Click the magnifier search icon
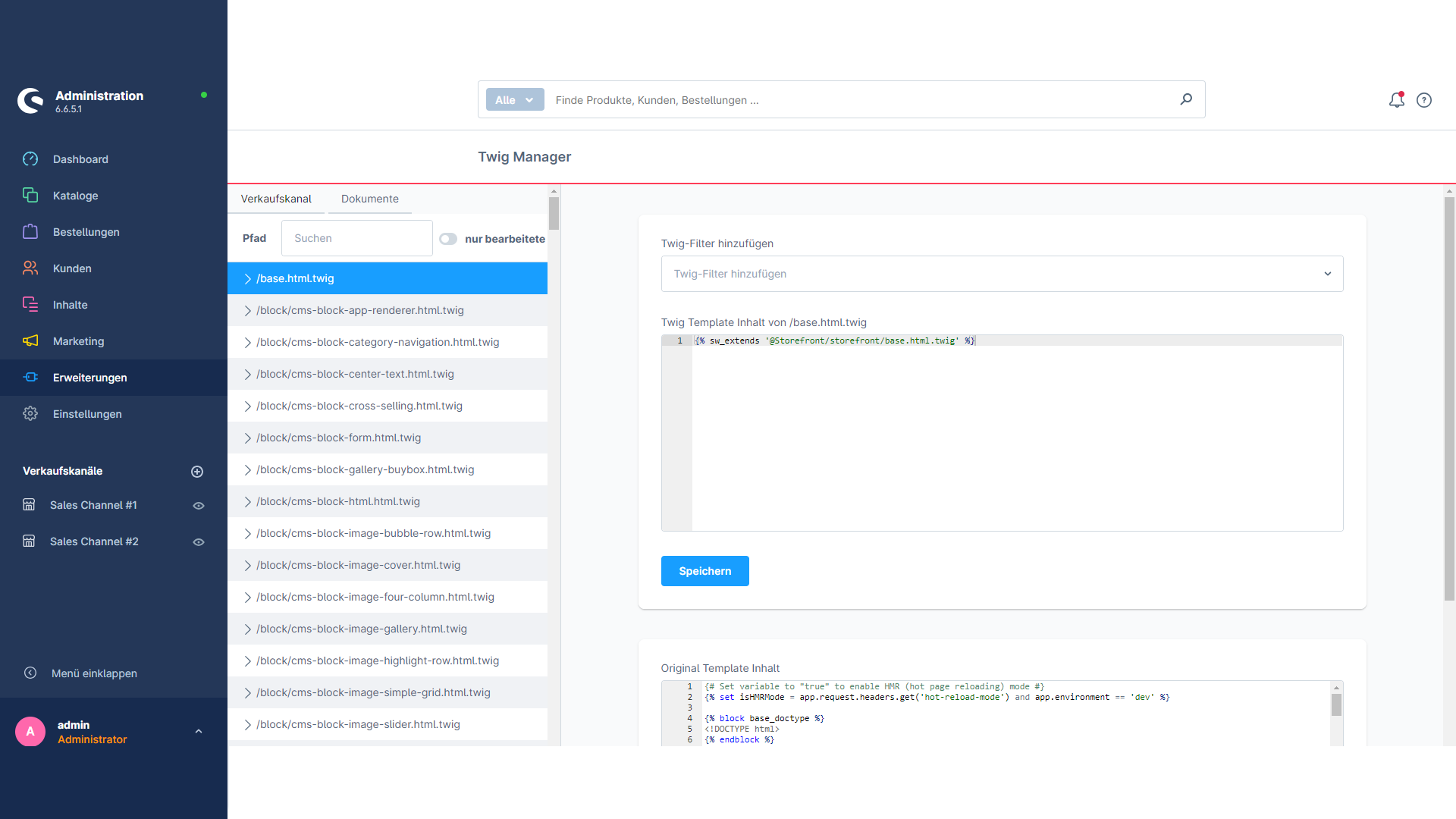This screenshot has height=819, width=1456. pyautogui.click(x=1186, y=99)
